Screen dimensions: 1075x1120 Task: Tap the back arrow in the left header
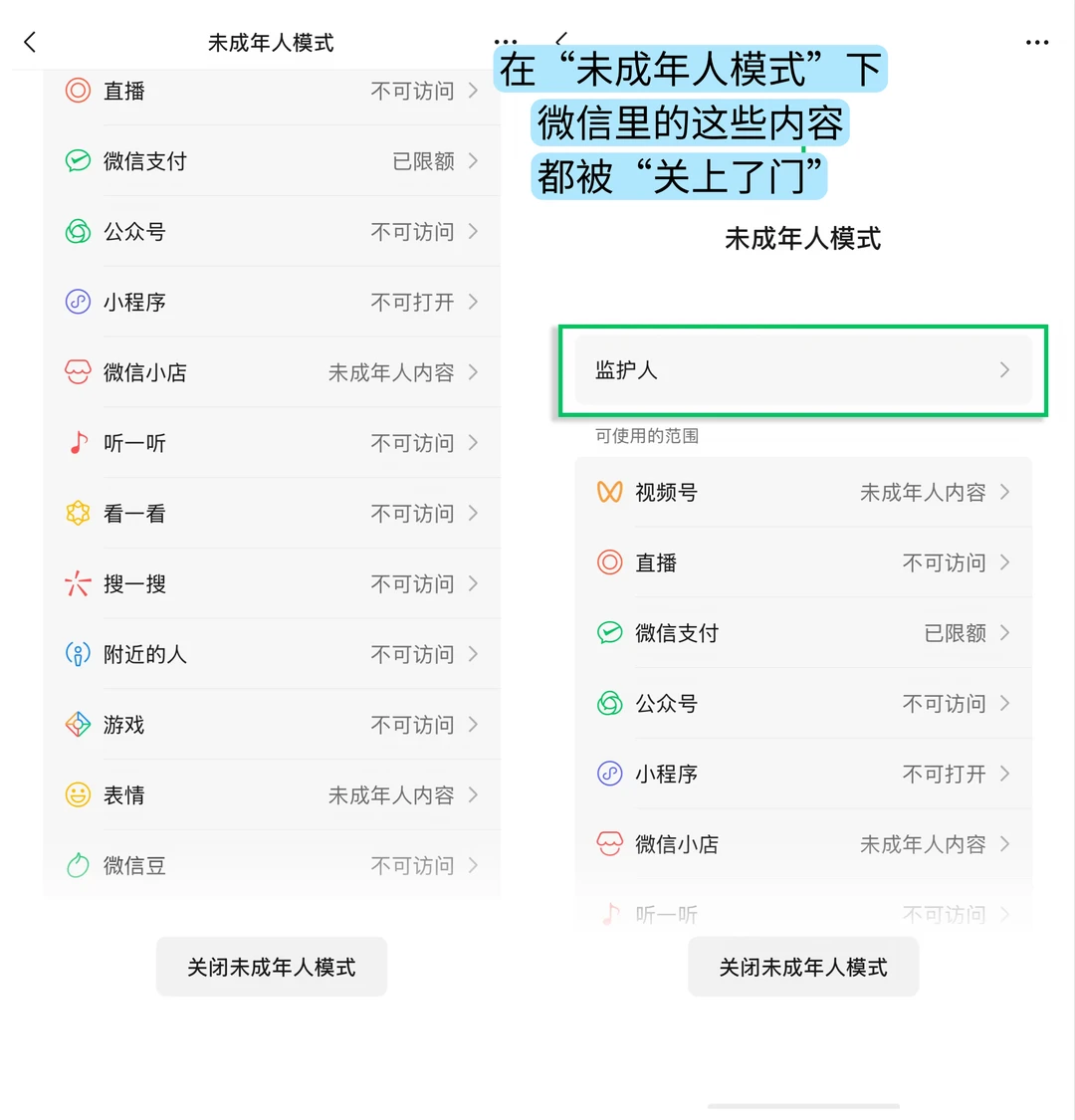coord(29,42)
